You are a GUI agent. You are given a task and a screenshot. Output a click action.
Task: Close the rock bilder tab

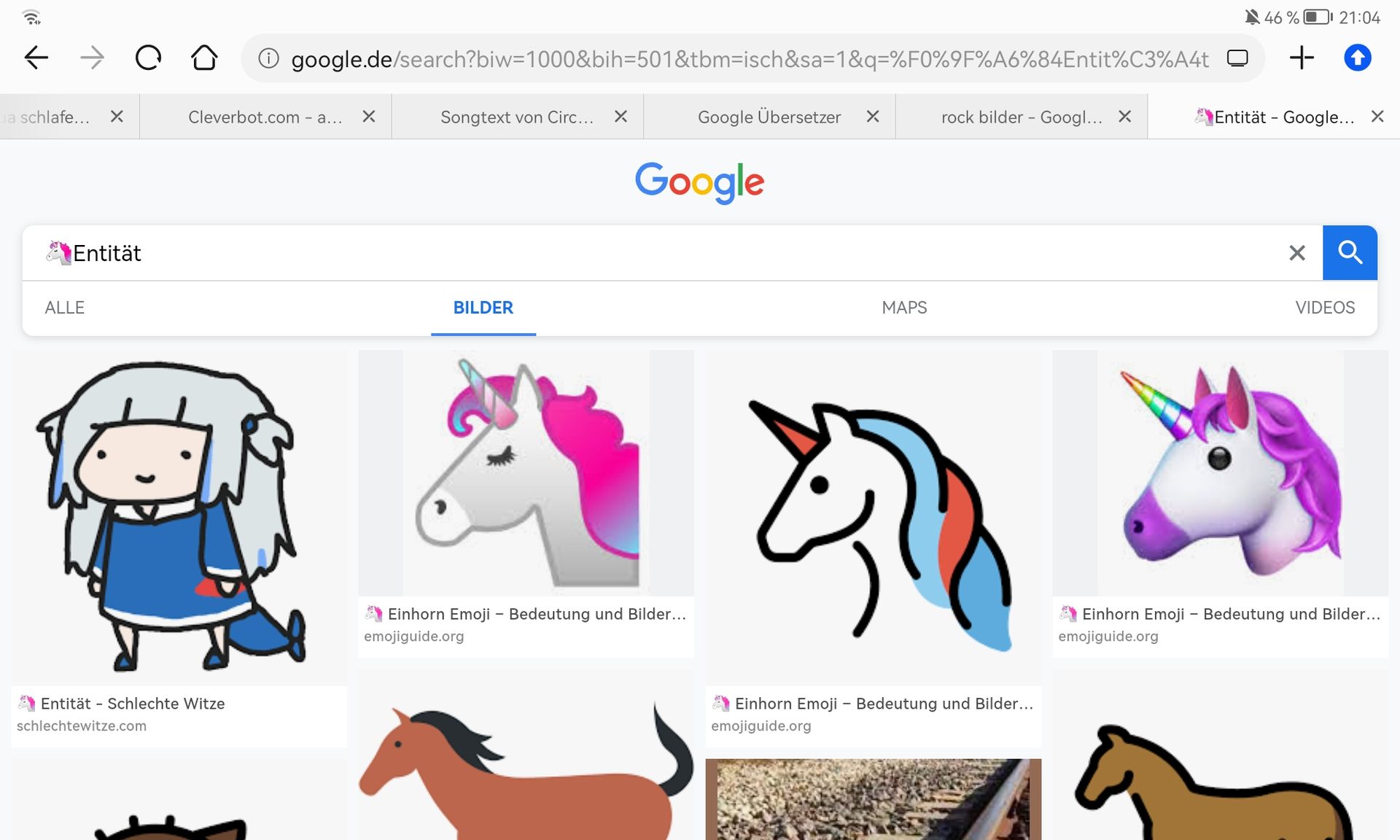(1124, 117)
